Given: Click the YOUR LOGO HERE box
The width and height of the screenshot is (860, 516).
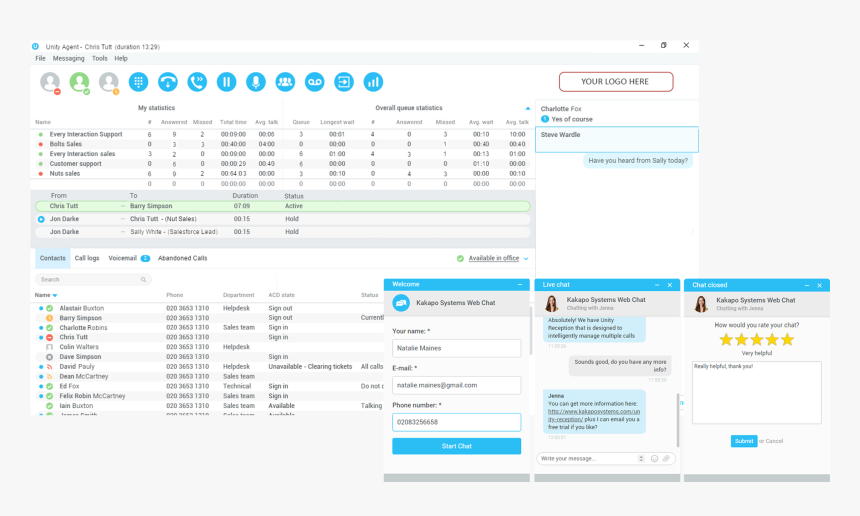Looking at the screenshot, I should pos(616,82).
